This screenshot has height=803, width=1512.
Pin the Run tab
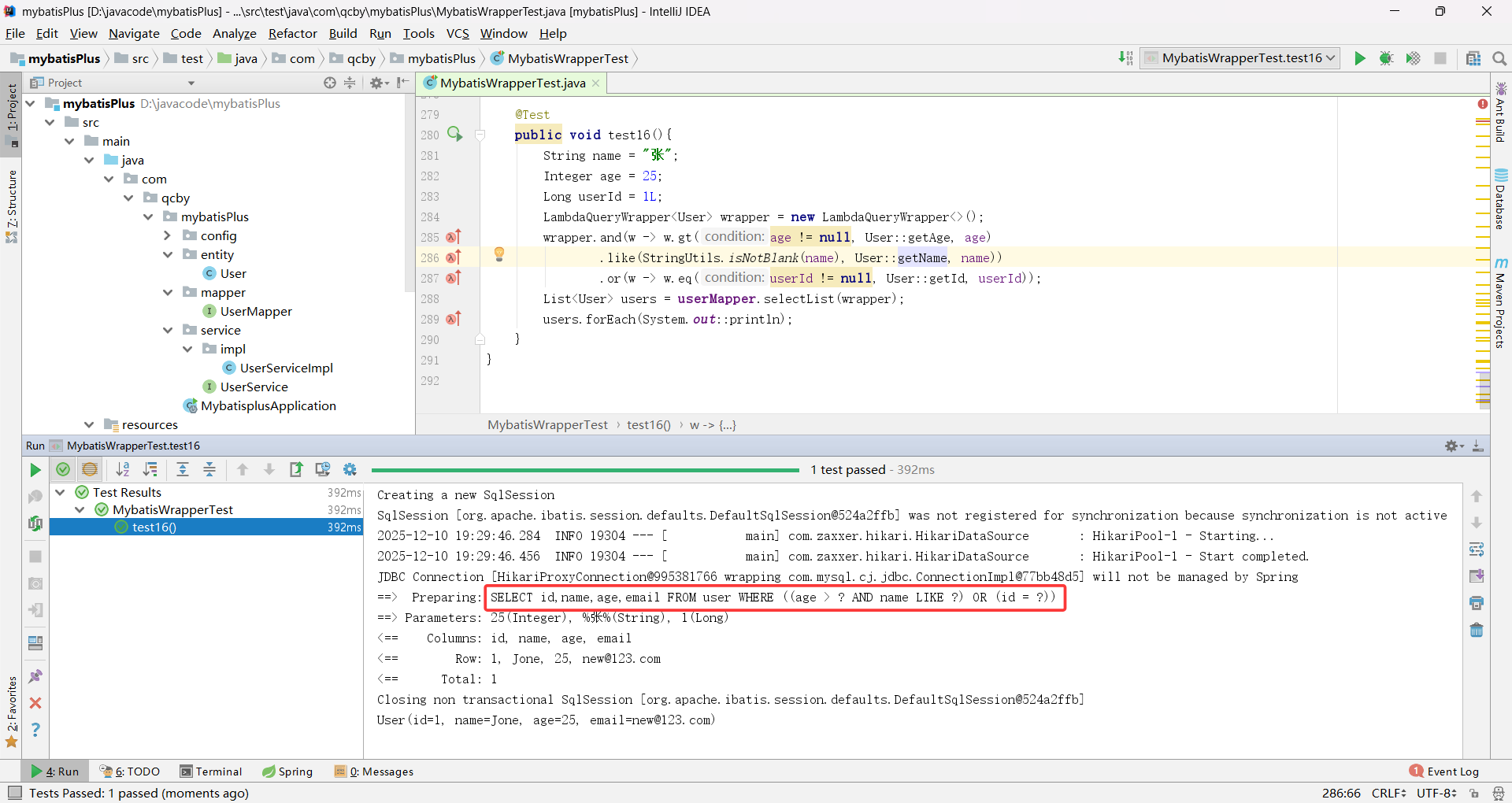point(35,676)
